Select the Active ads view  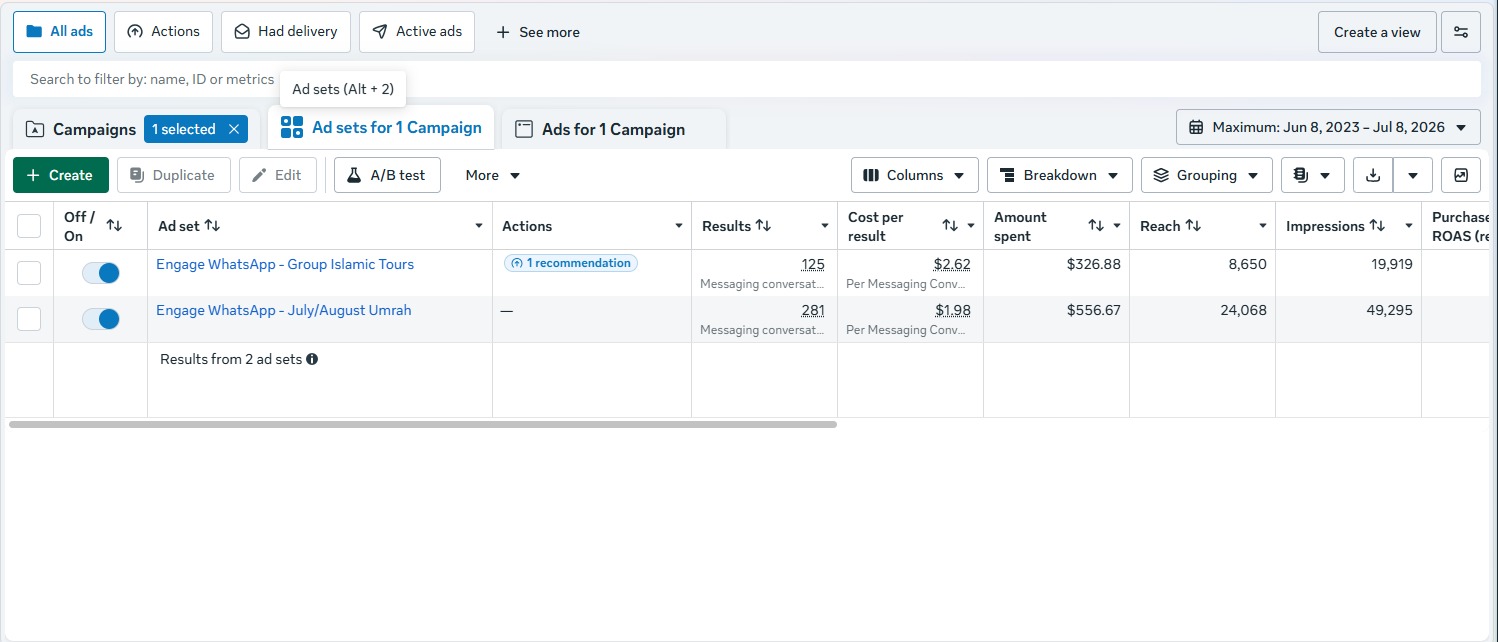(x=417, y=32)
